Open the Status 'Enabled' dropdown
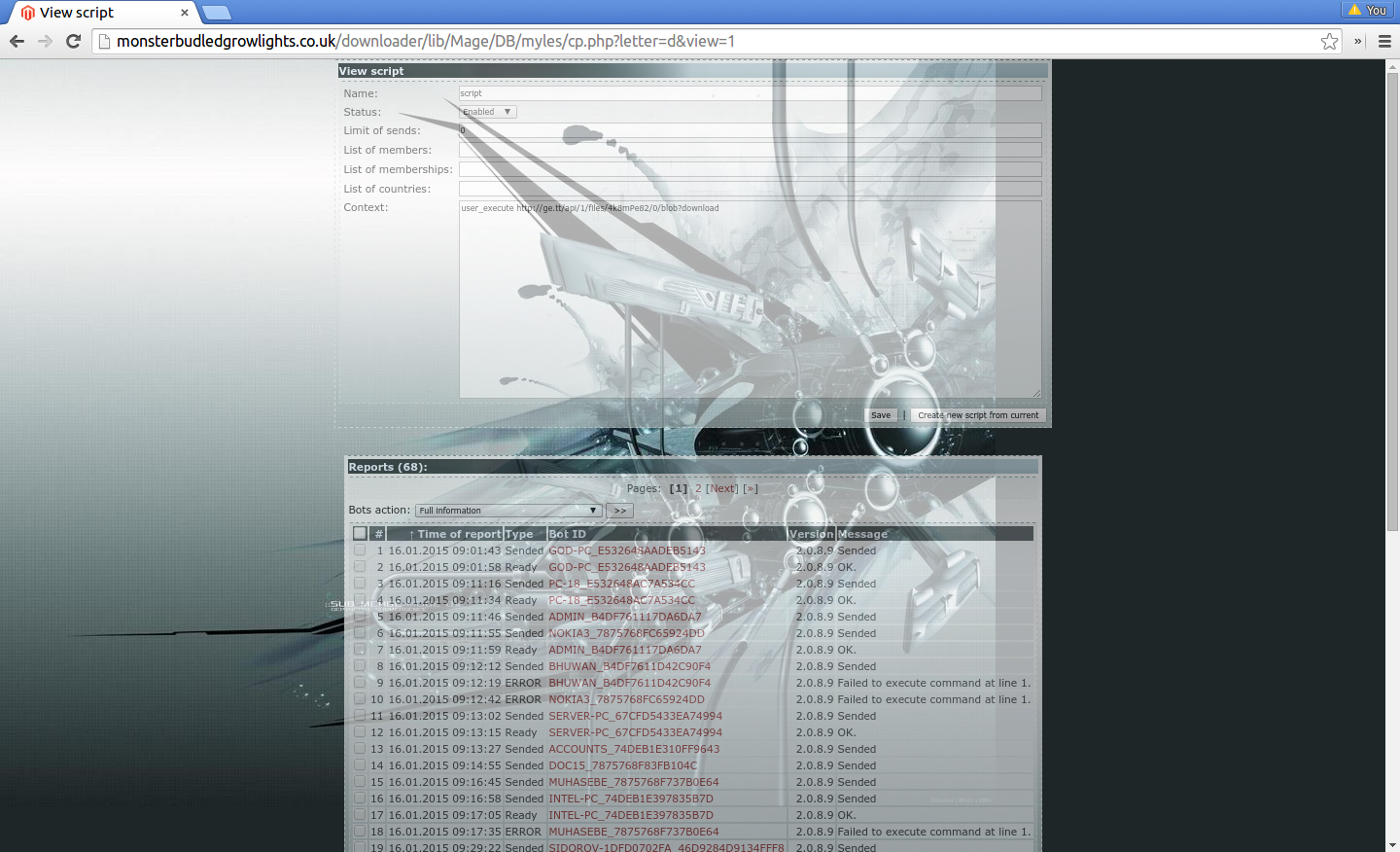 [487, 112]
